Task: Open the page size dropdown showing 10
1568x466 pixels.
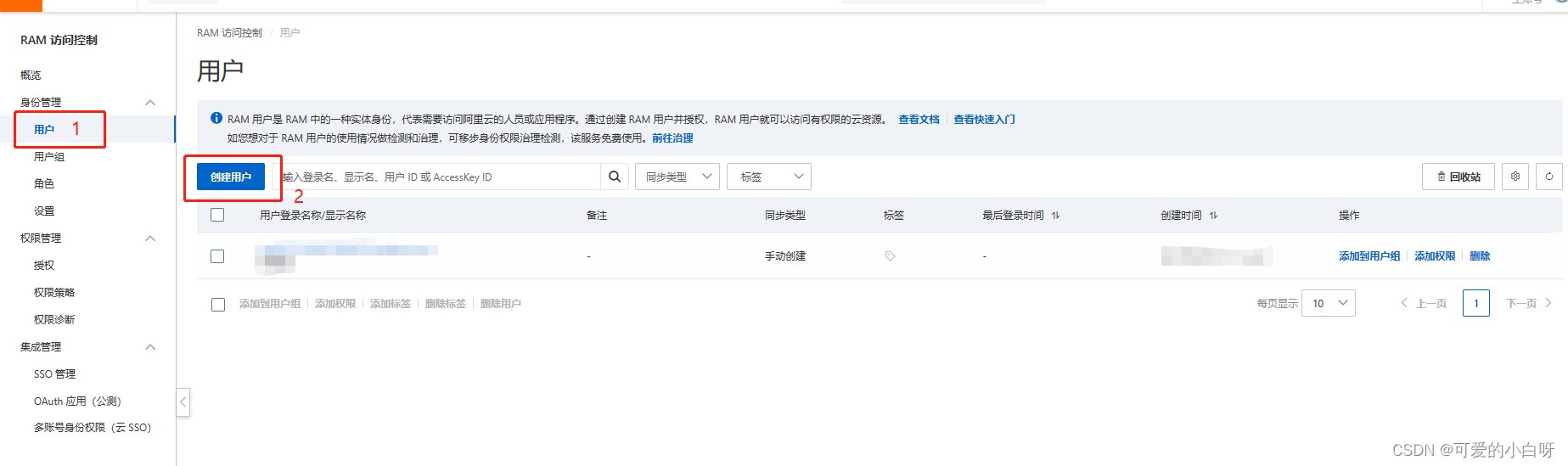Action: click(1329, 303)
